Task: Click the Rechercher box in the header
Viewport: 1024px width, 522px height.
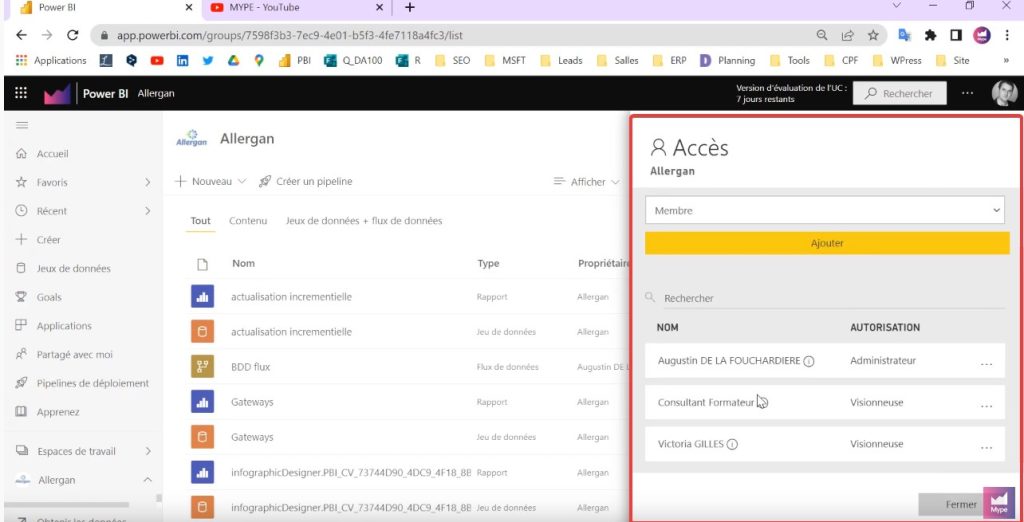Action: (899, 93)
